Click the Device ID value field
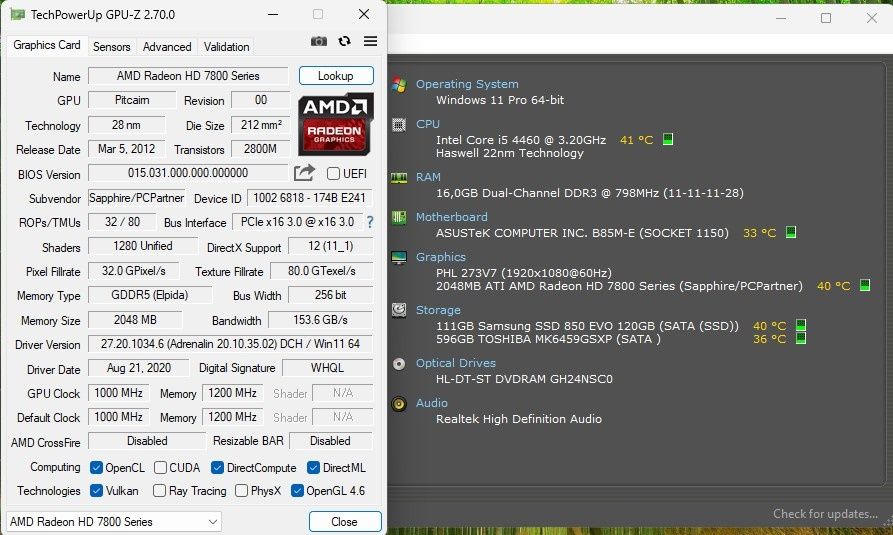The height and width of the screenshot is (535, 893). [x=309, y=198]
